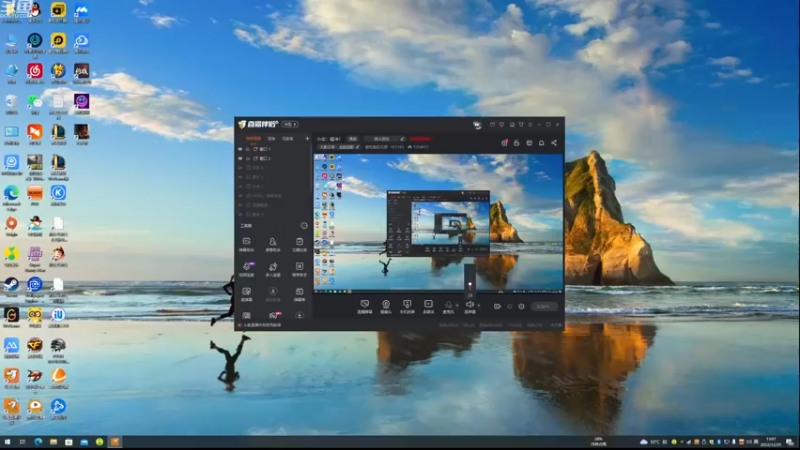Open the WeChat desktop icon

35,104
